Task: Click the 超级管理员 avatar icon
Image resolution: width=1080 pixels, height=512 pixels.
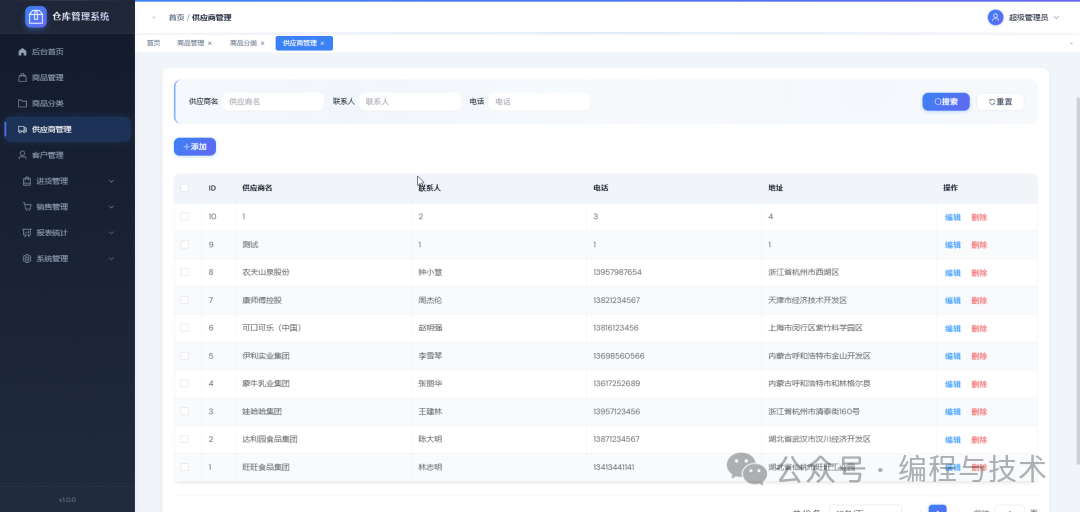Action: (995, 17)
